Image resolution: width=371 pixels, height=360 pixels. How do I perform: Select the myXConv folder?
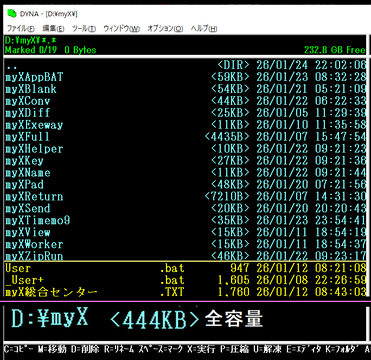click(x=185, y=101)
